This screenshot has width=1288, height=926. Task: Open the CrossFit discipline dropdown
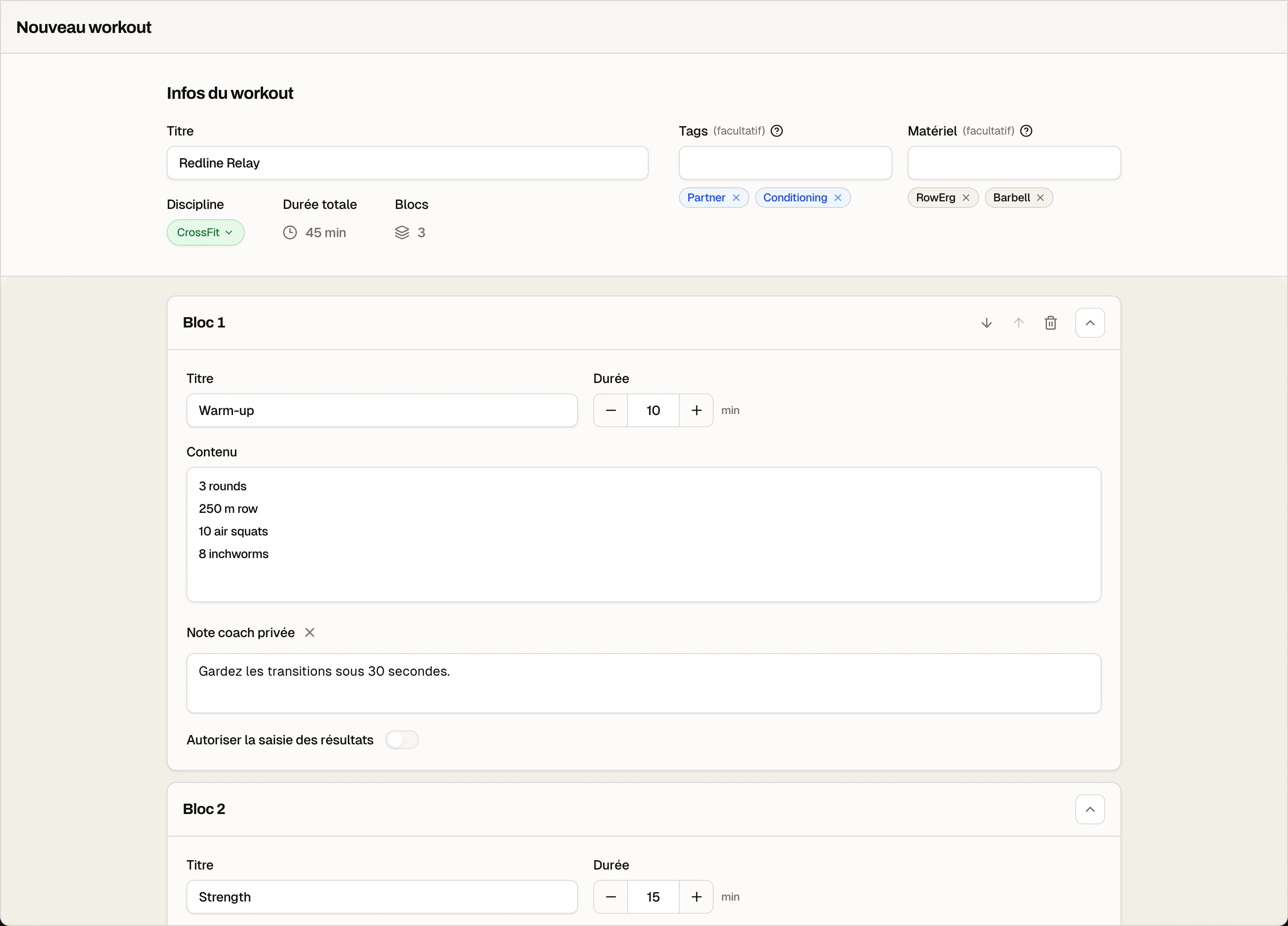[x=206, y=233]
